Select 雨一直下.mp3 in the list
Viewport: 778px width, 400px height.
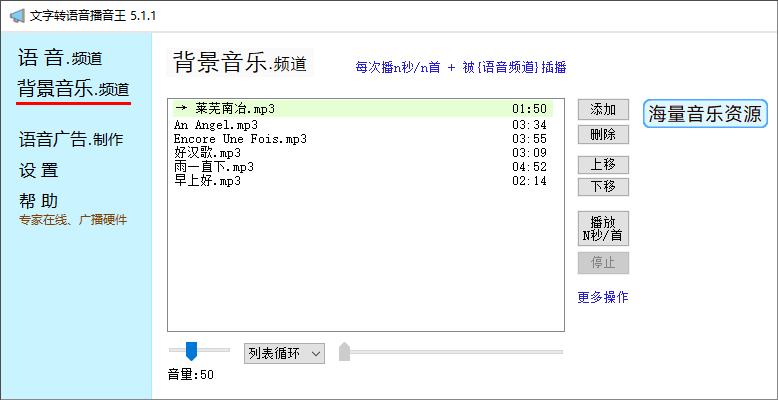click(363, 167)
